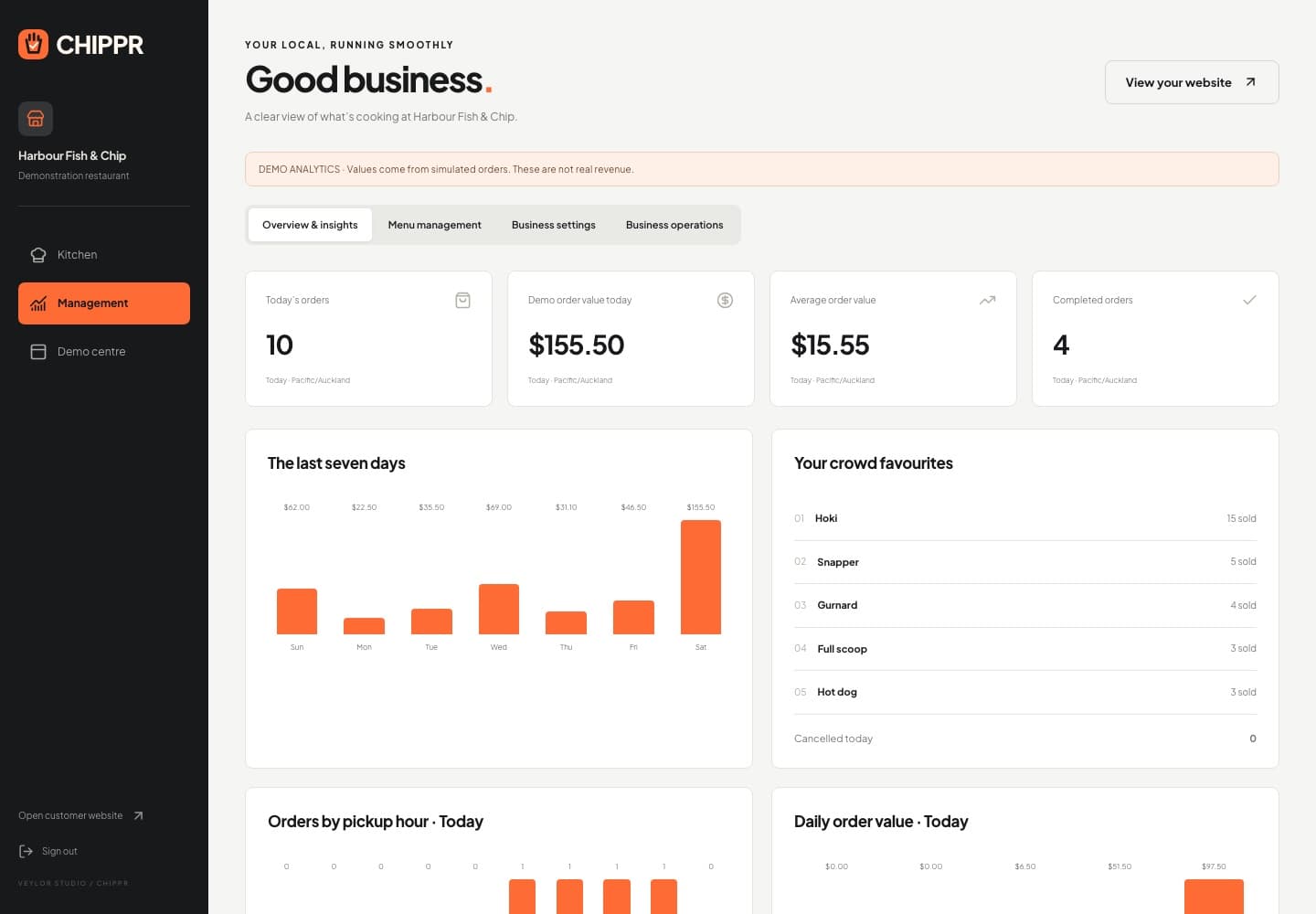Click the dollar coin icon on Demo order value
Screen dimensions: 1316x914
[x=725, y=300]
